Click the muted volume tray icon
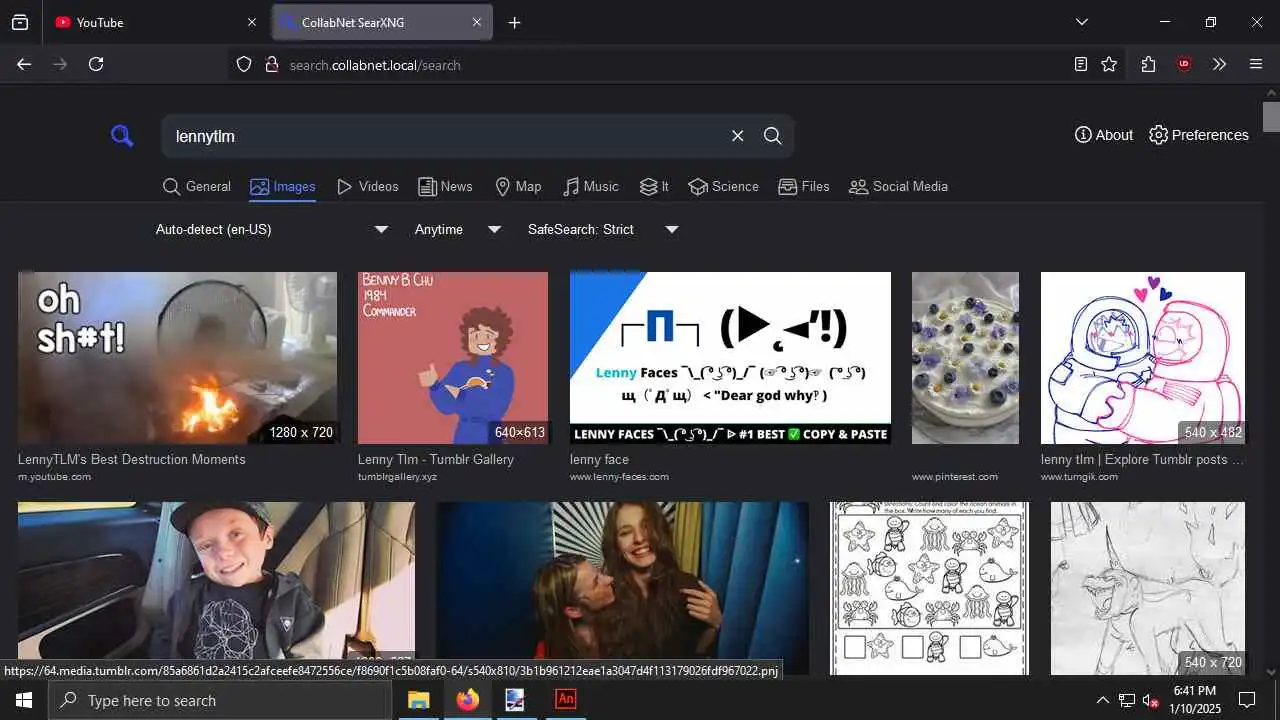 [1151, 700]
